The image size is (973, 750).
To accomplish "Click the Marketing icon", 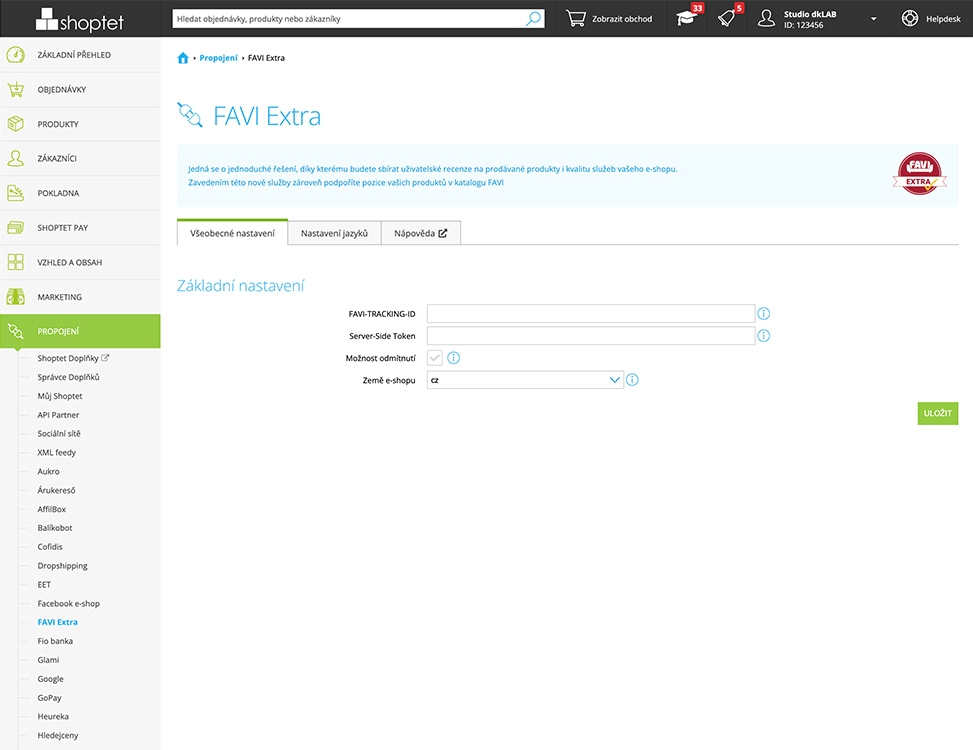I will click(16, 297).
